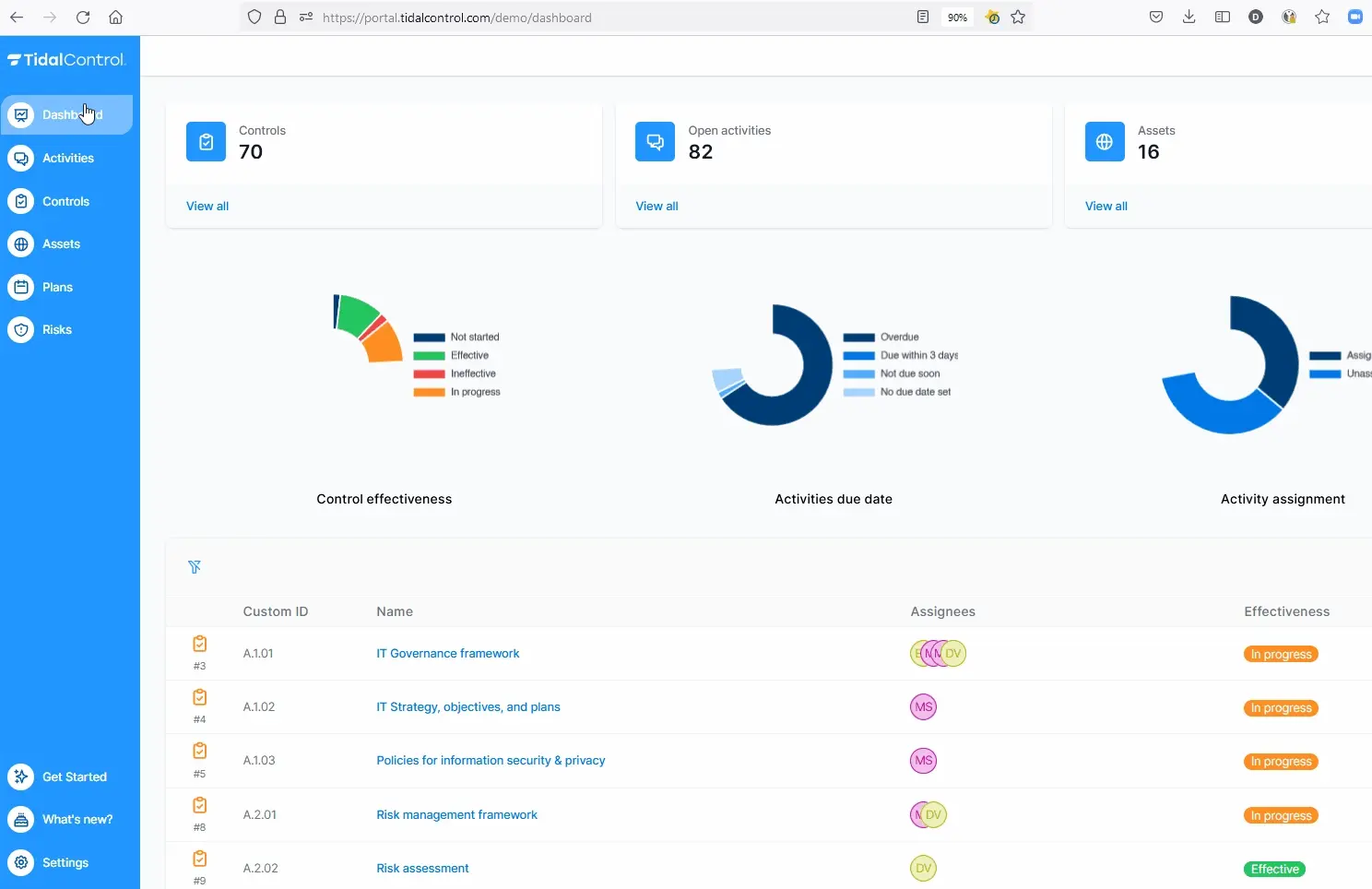
Task: Click the Activities due date donut chart
Action: (x=773, y=364)
